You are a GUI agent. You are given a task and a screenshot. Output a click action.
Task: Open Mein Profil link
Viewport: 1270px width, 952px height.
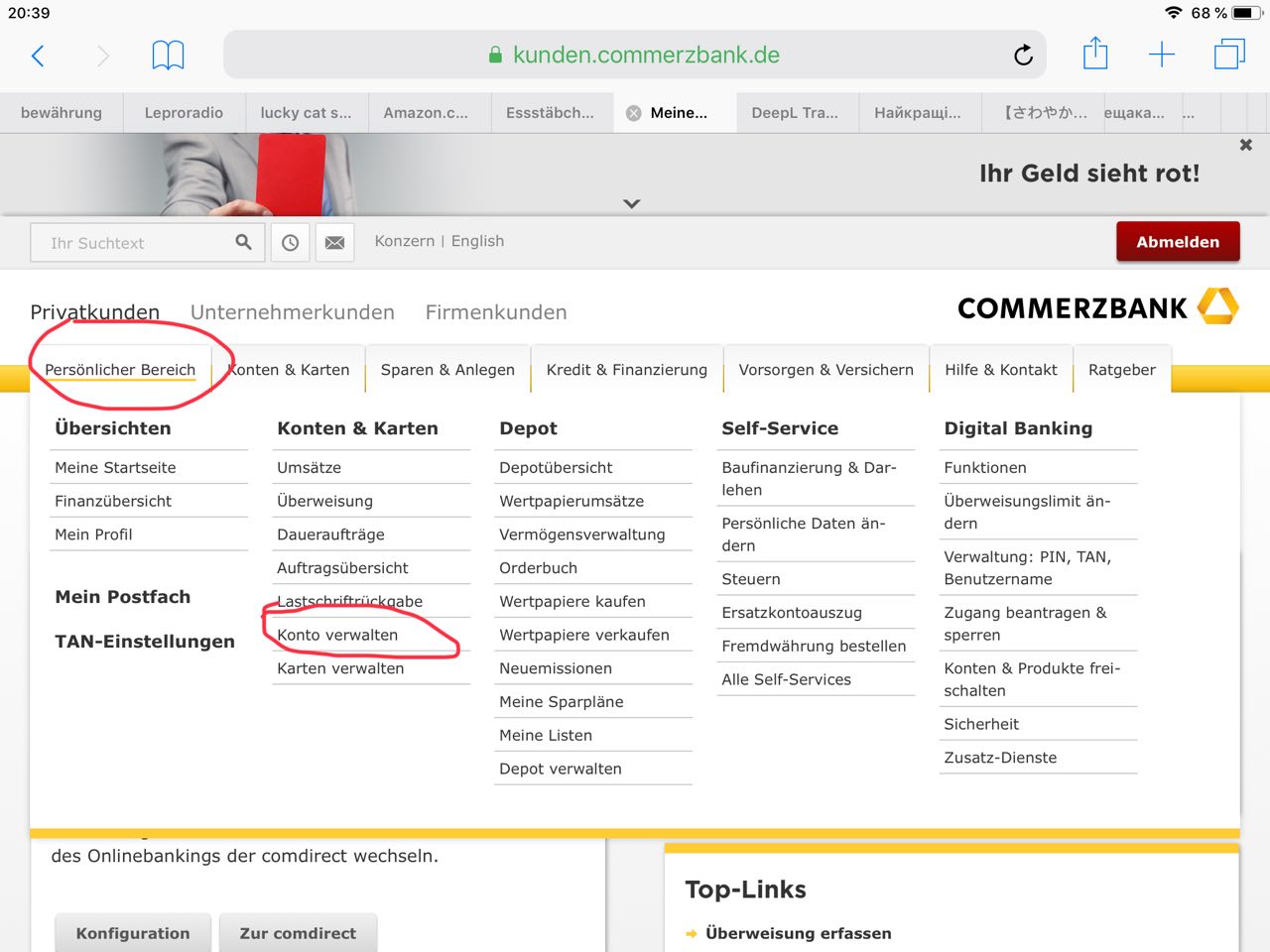(x=93, y=535)
